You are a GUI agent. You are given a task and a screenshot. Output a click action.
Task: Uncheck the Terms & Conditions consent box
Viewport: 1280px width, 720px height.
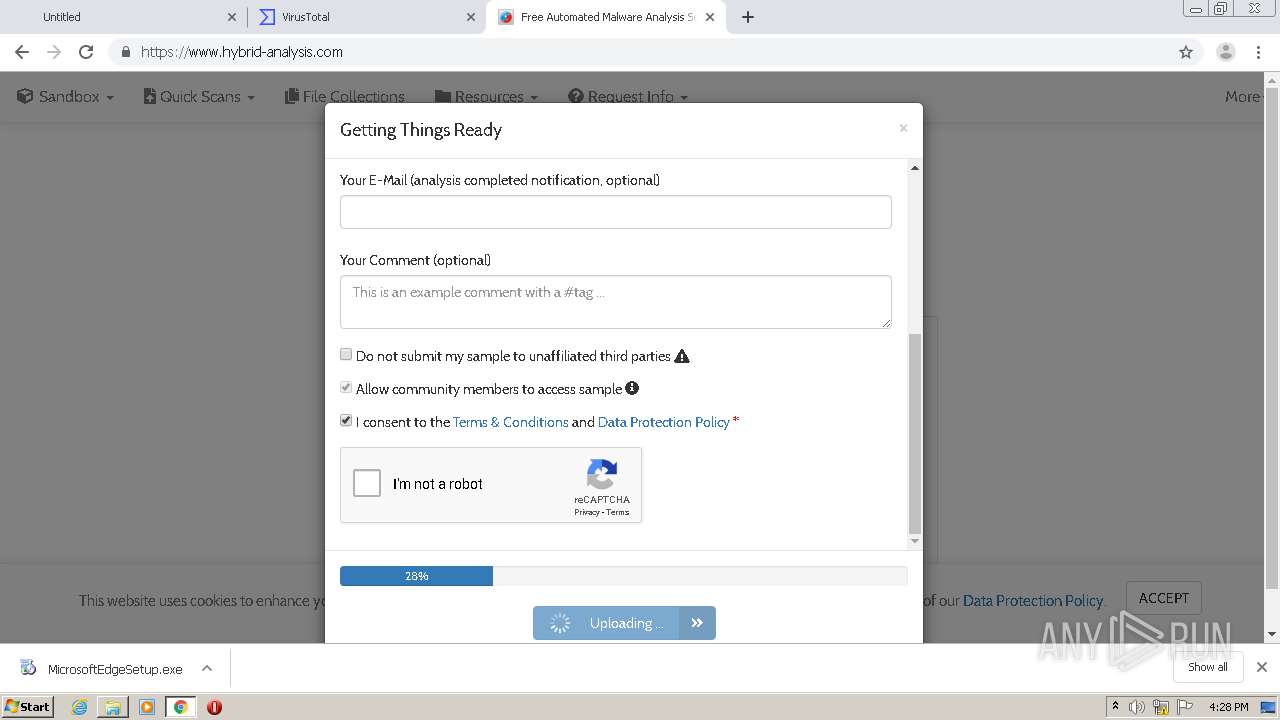click(346, 421)
